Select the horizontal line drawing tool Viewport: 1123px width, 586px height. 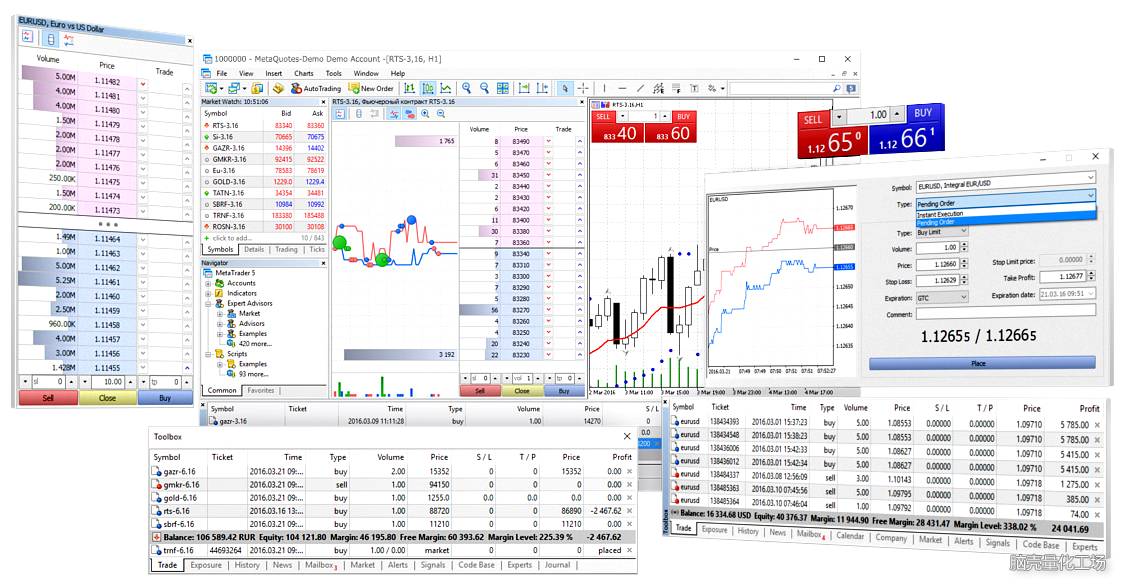point(622,88)
